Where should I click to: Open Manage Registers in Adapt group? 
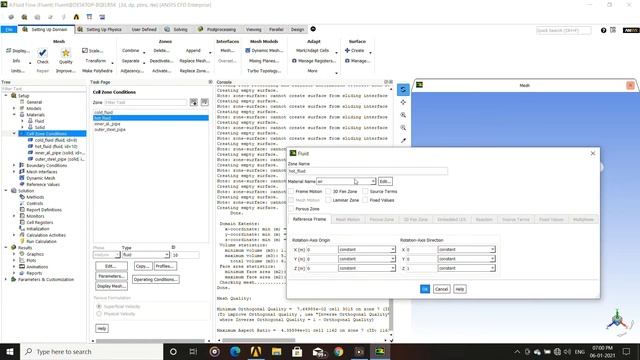pyautogui.click(x=314, y=61)
